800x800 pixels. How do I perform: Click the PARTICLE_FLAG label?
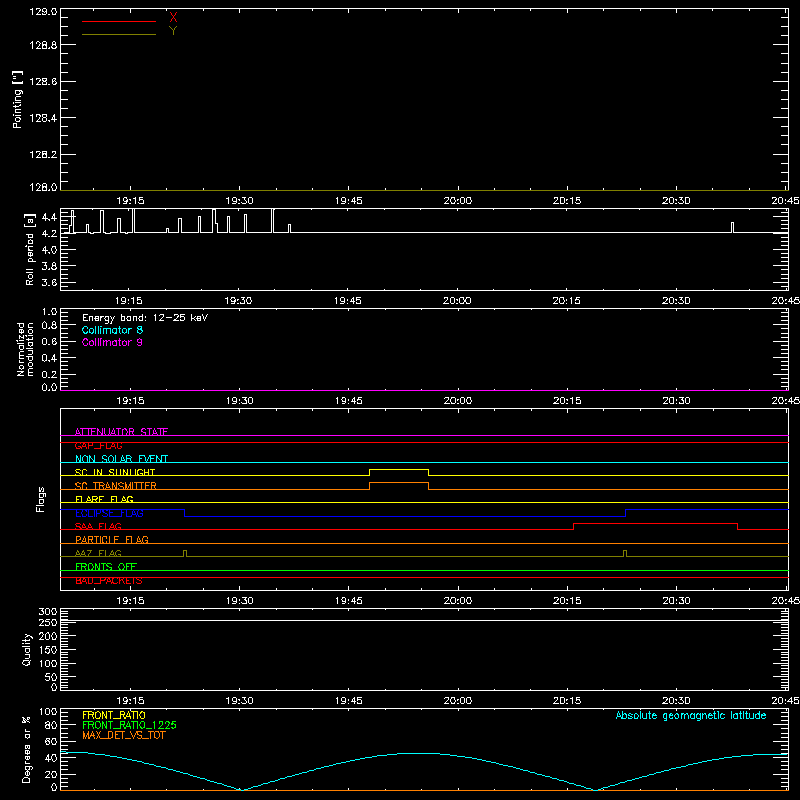tap(112, 540)
